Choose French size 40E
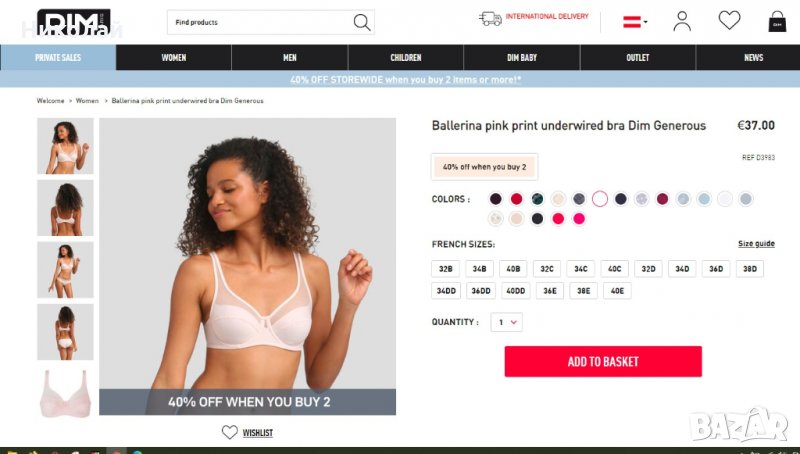 pos(617,291)
